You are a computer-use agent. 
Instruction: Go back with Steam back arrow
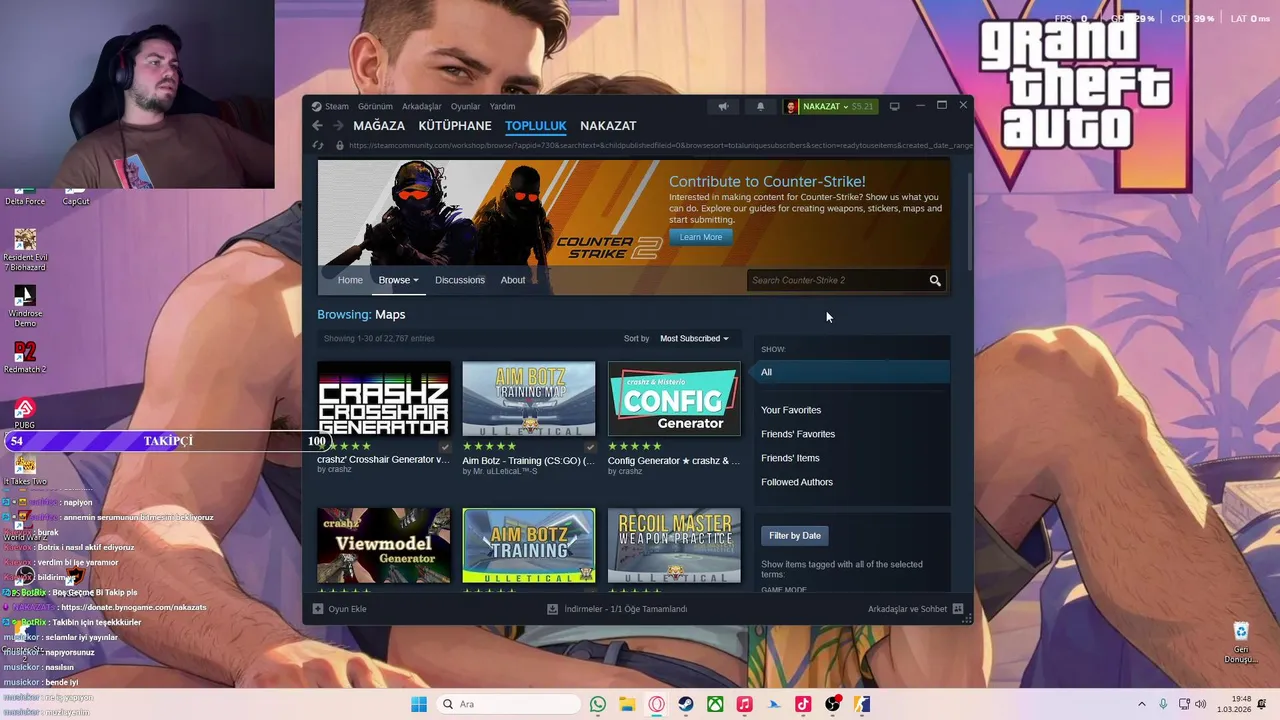point(317,125)
